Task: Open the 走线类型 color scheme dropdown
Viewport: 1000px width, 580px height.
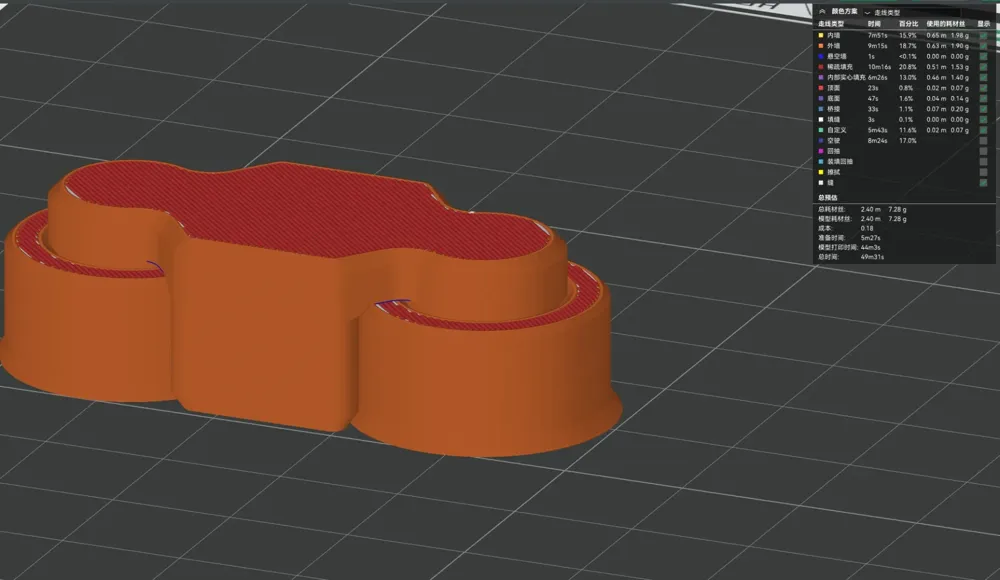Action: click(911, 12)
